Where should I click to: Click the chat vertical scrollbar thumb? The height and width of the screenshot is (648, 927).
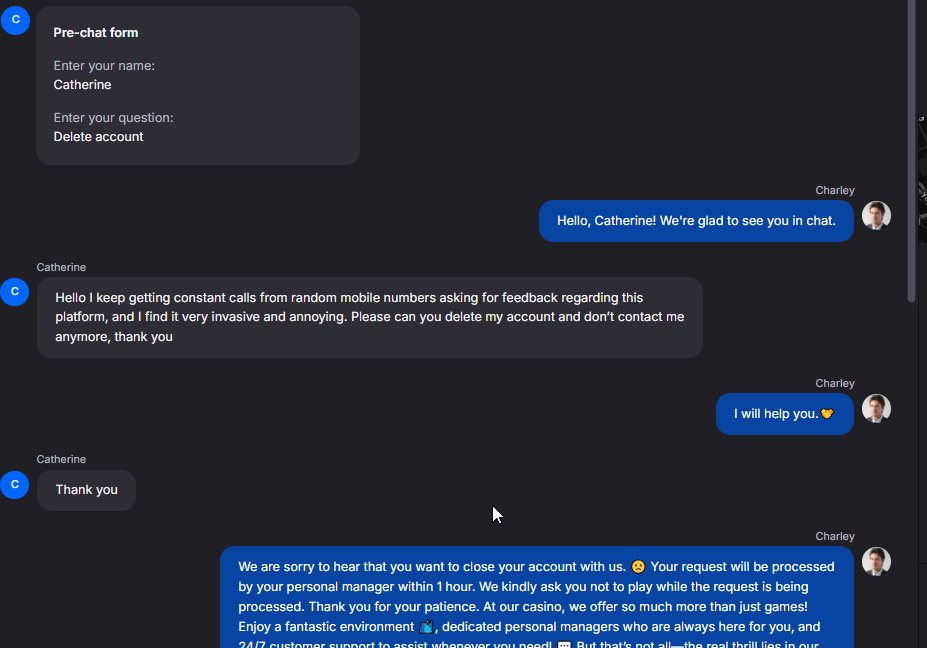[x=911, y=150]
